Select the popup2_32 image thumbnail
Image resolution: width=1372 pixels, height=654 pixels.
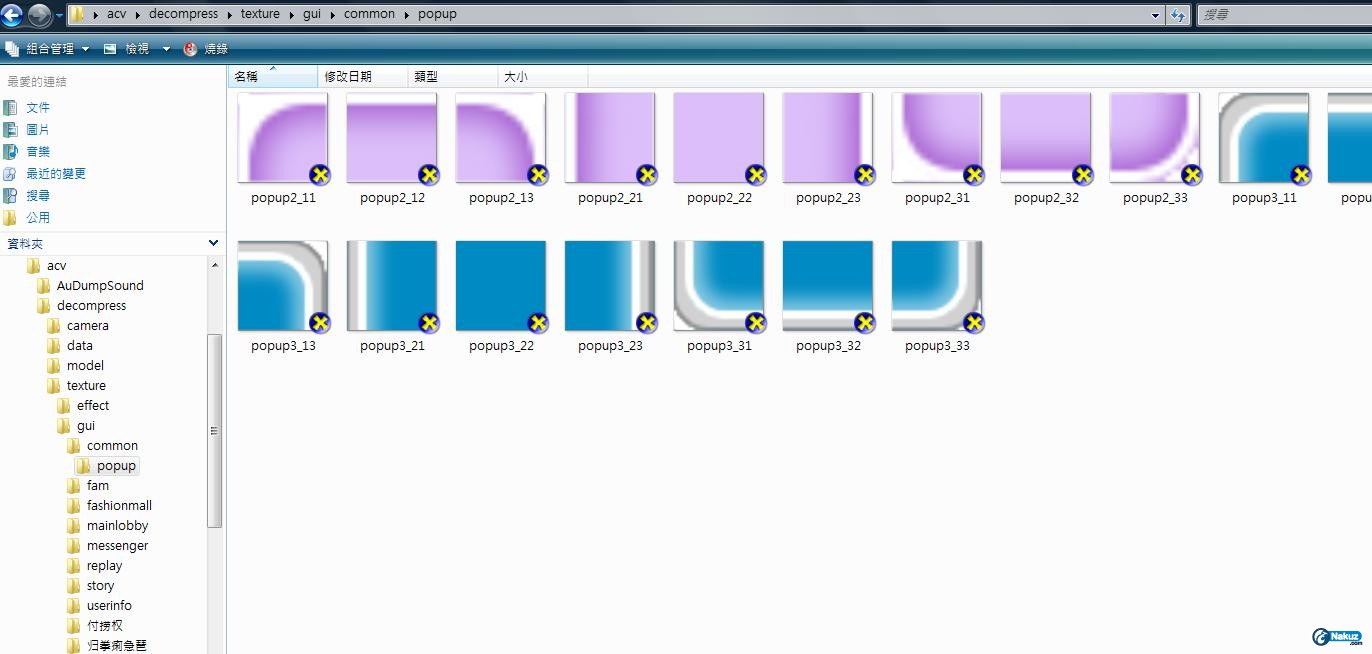(1046, 138)
